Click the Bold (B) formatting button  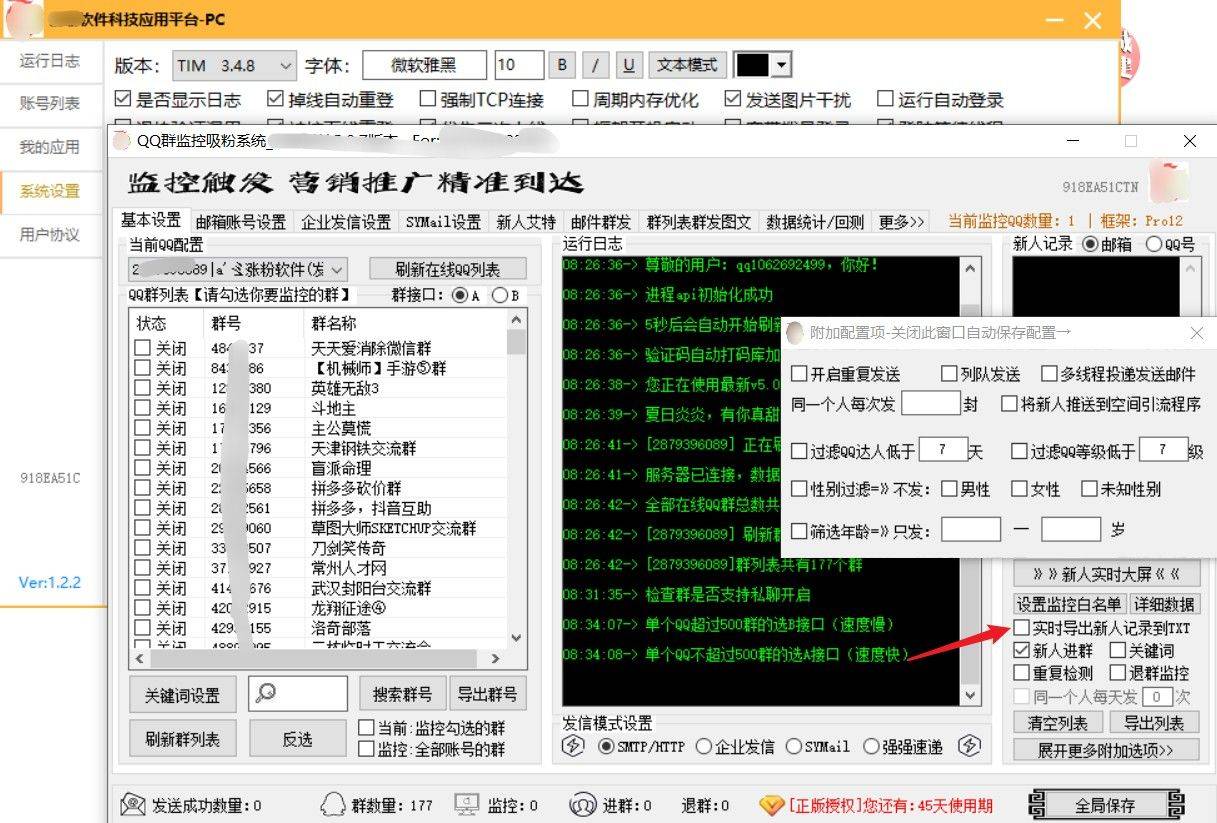[x=562, y=65]
